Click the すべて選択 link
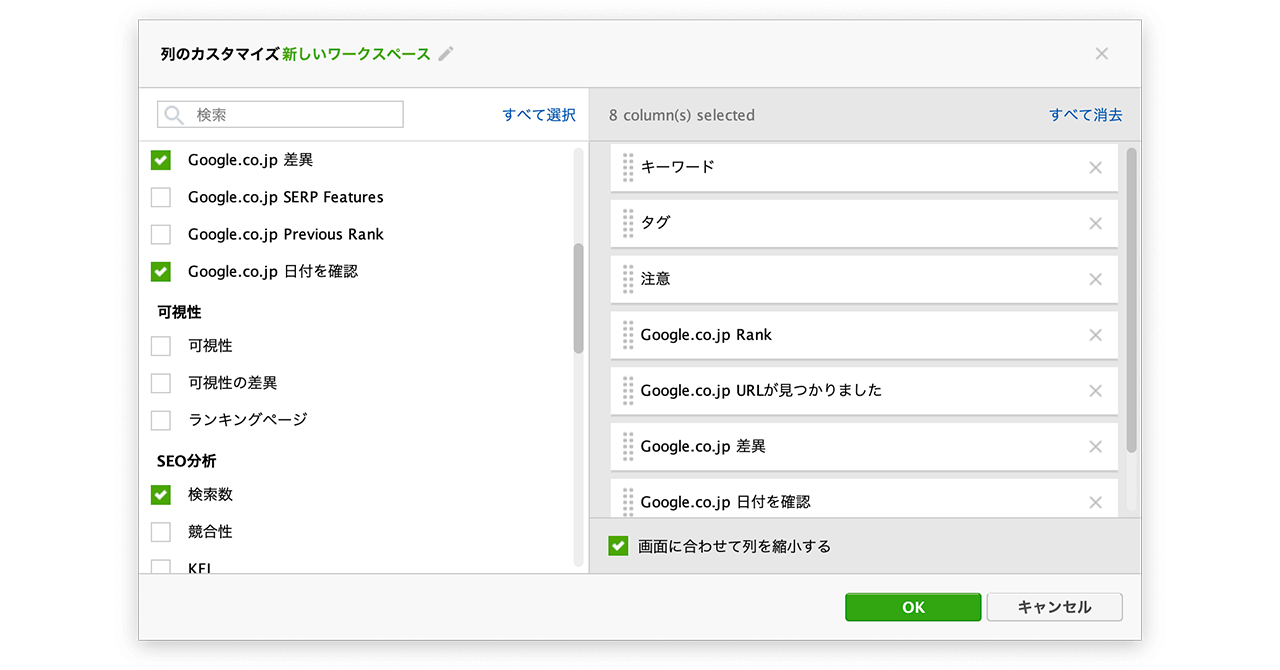1280x670 pixels. point(539,115)
